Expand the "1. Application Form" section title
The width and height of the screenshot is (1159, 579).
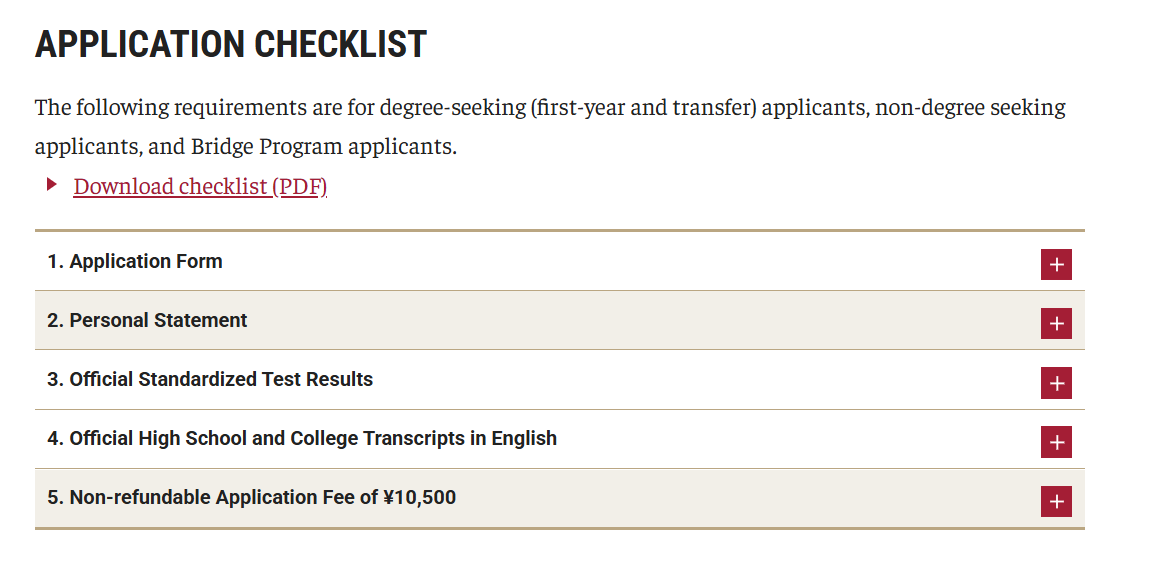pyautogui.click(x=135, y=262)
